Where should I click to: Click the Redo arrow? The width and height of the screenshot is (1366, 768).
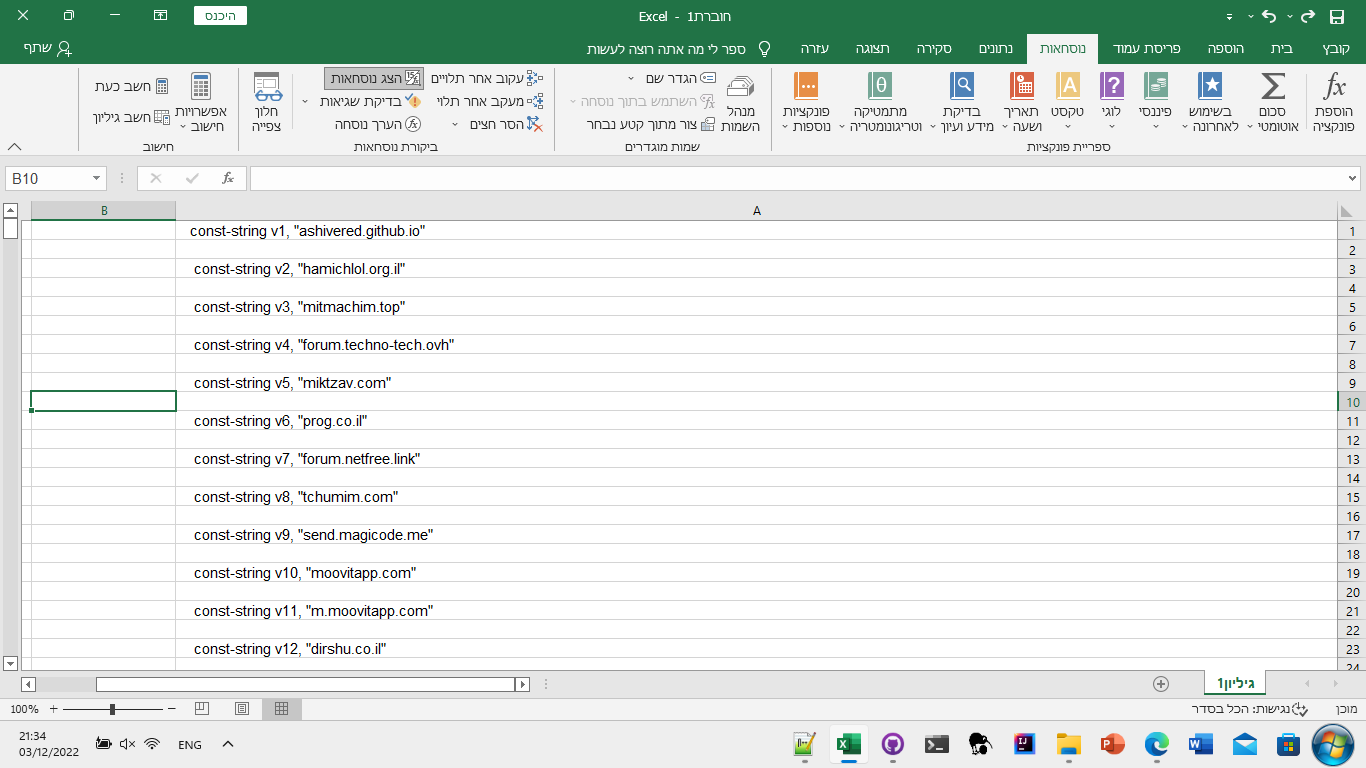click(x=1307, y=17)
